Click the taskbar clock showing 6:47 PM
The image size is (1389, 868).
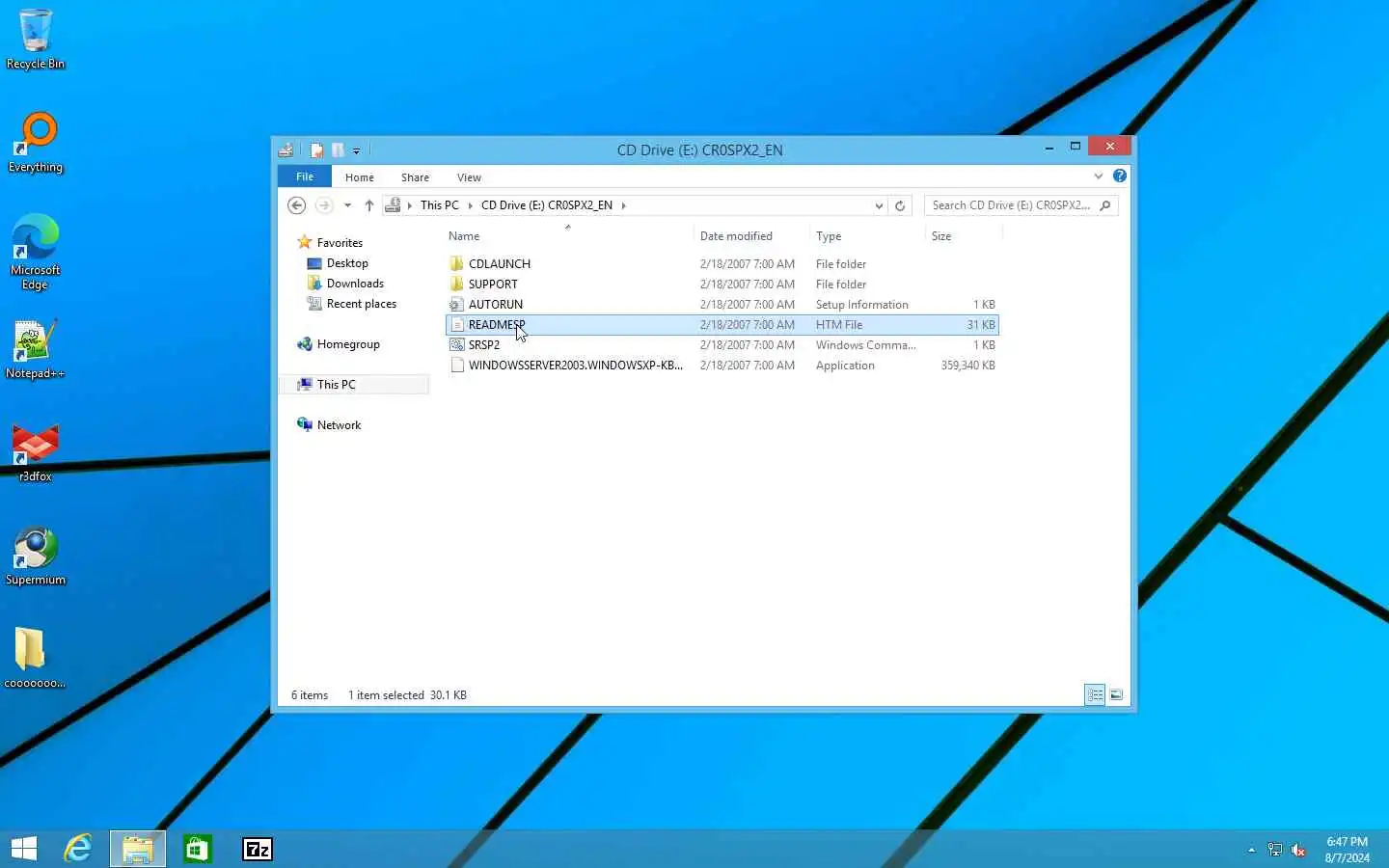tap(1347, 850)
